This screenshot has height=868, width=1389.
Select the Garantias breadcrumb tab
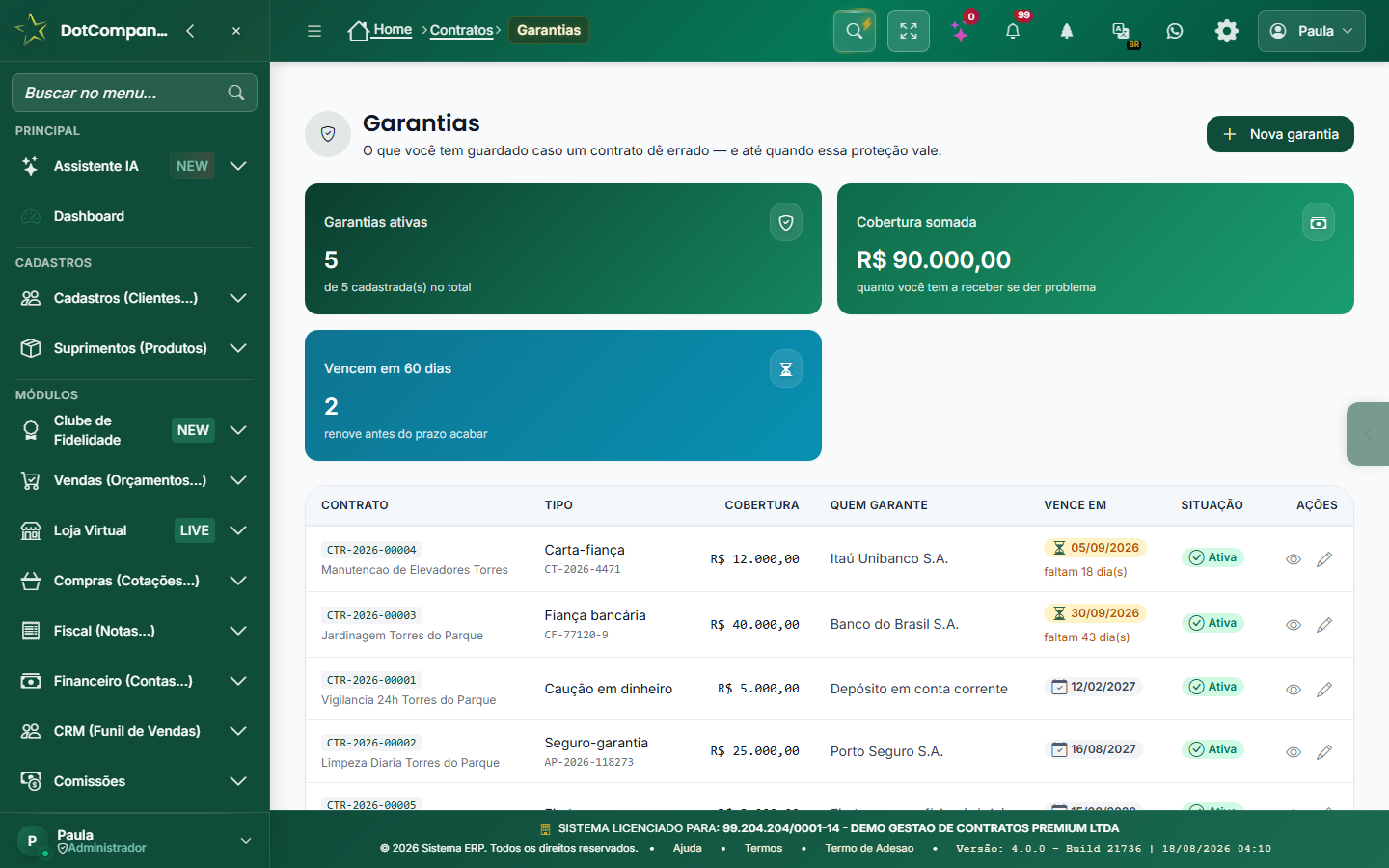(549, 30)
